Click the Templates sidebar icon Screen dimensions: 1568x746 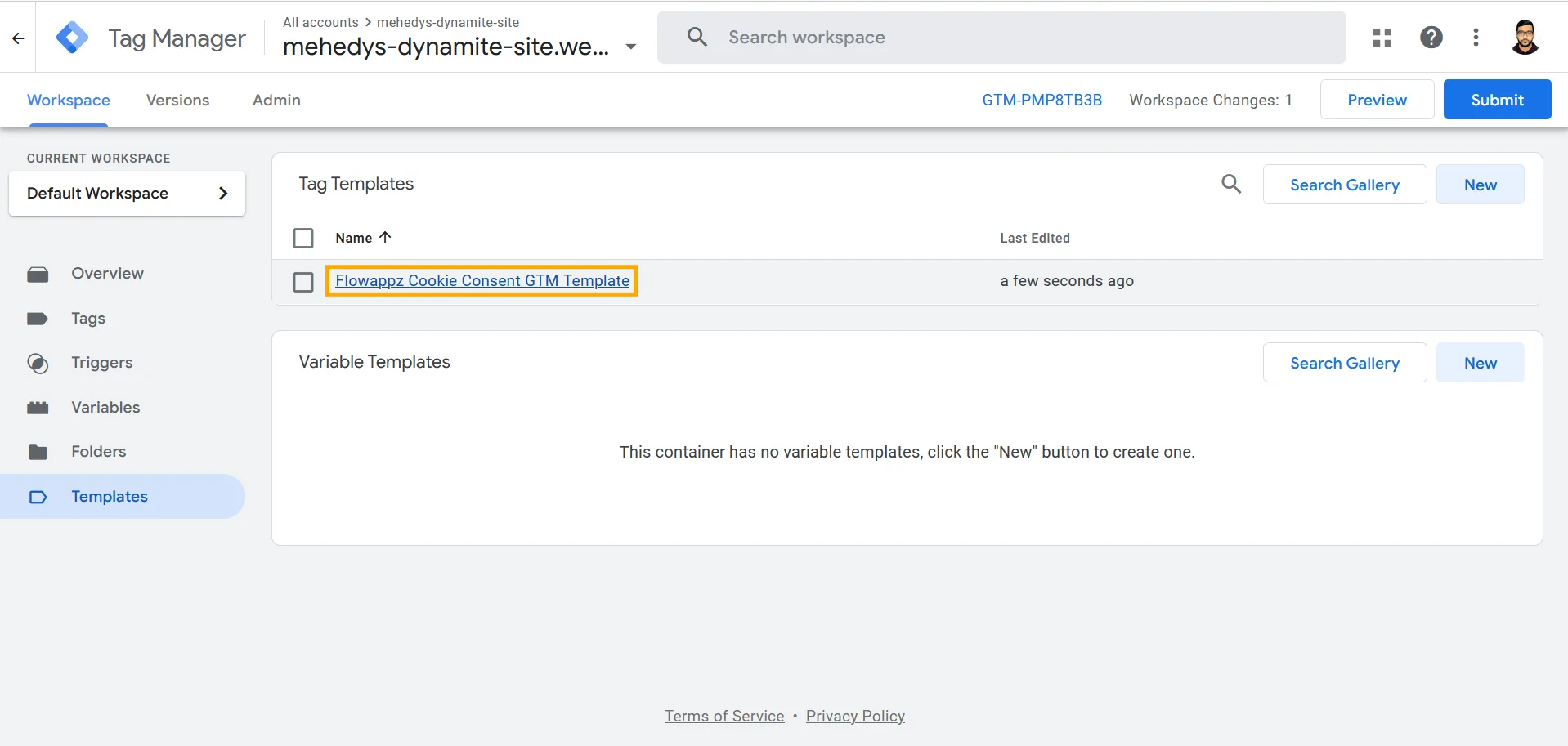click(x=38, y=497)
